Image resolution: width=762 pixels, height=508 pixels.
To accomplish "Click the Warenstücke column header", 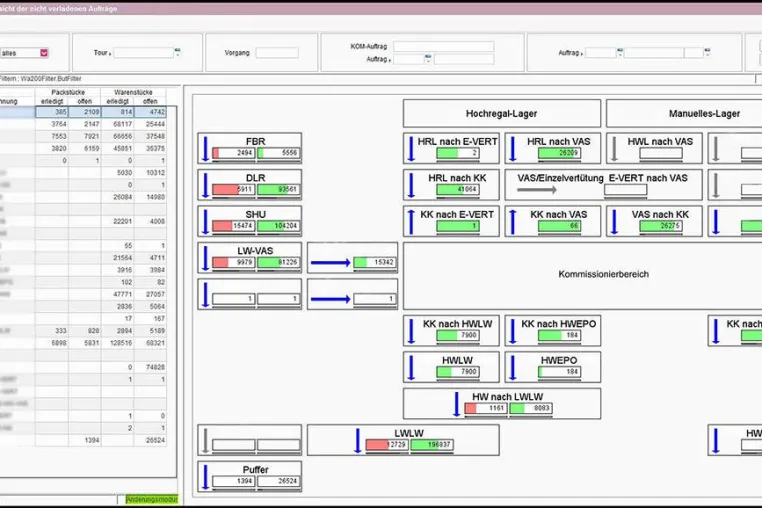I will tap(133, 92).
